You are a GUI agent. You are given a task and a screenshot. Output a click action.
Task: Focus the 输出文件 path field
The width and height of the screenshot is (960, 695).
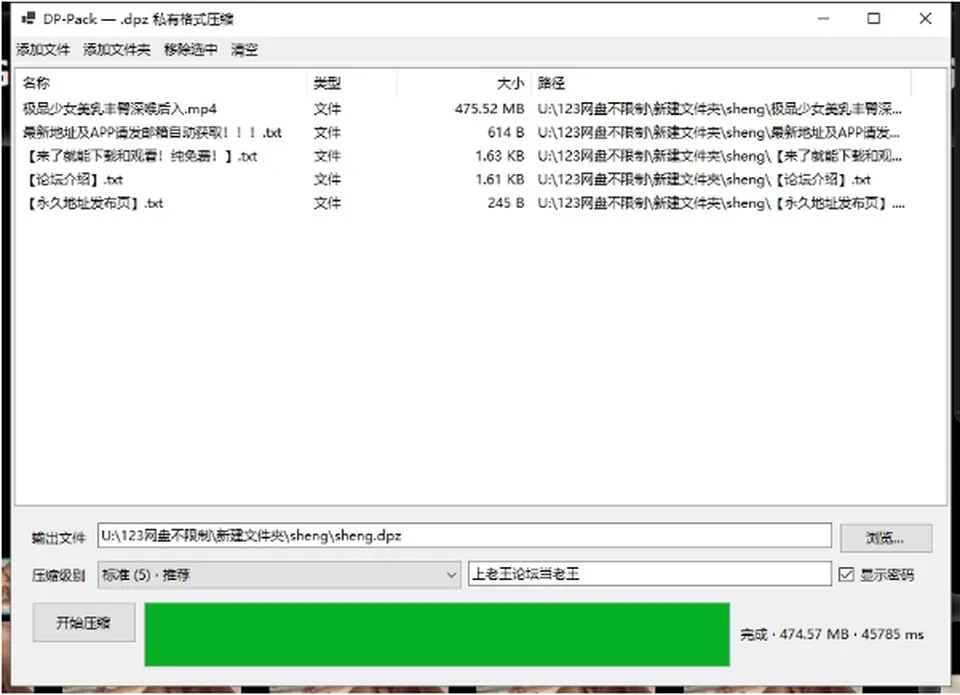(464, 536)
